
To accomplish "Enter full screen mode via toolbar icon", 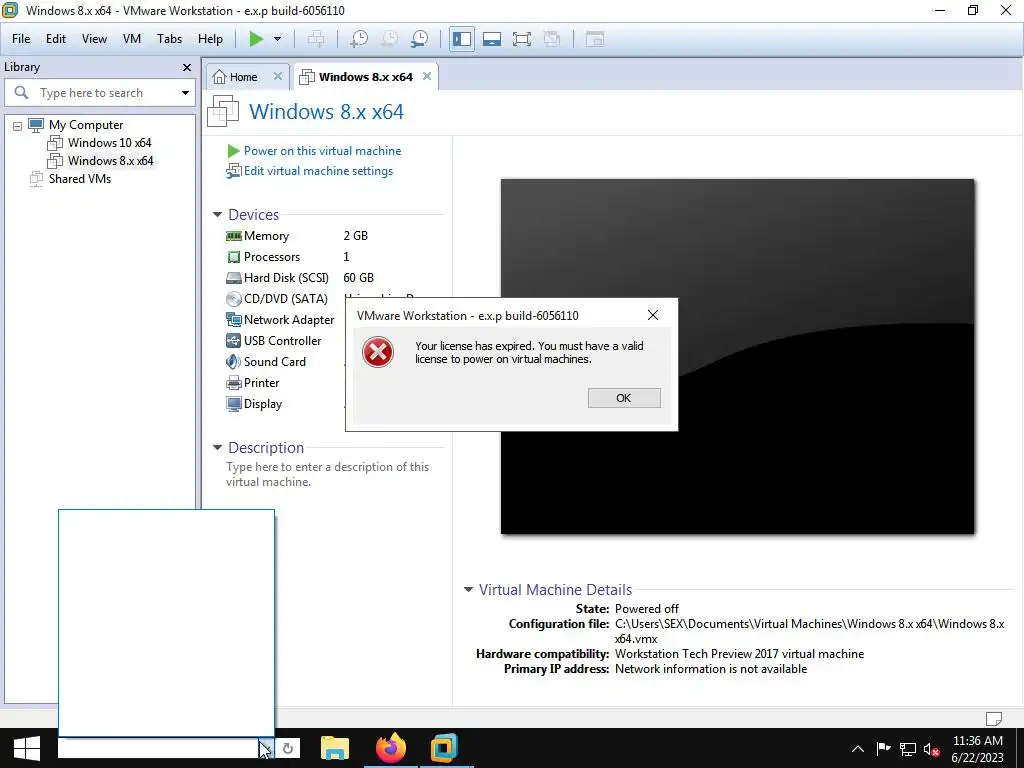I will pyautogui.click(x=522, y=39).
